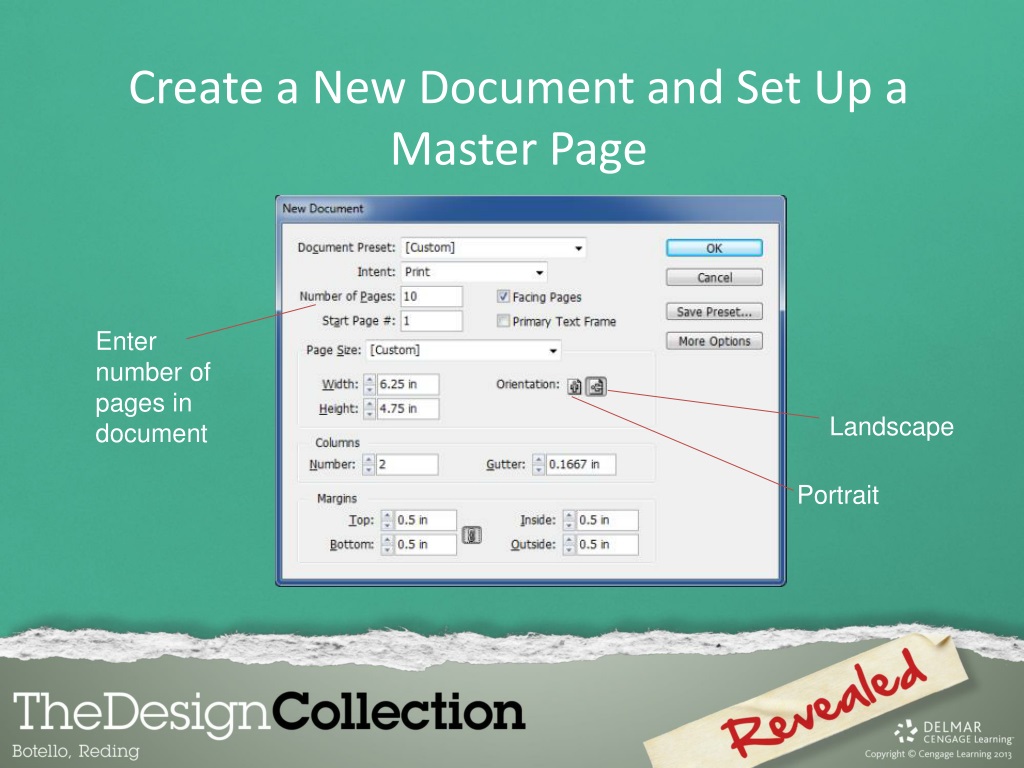Screen dimensions: 1024x768
Task: Click the Outside margin field
Action: (607, 544)
